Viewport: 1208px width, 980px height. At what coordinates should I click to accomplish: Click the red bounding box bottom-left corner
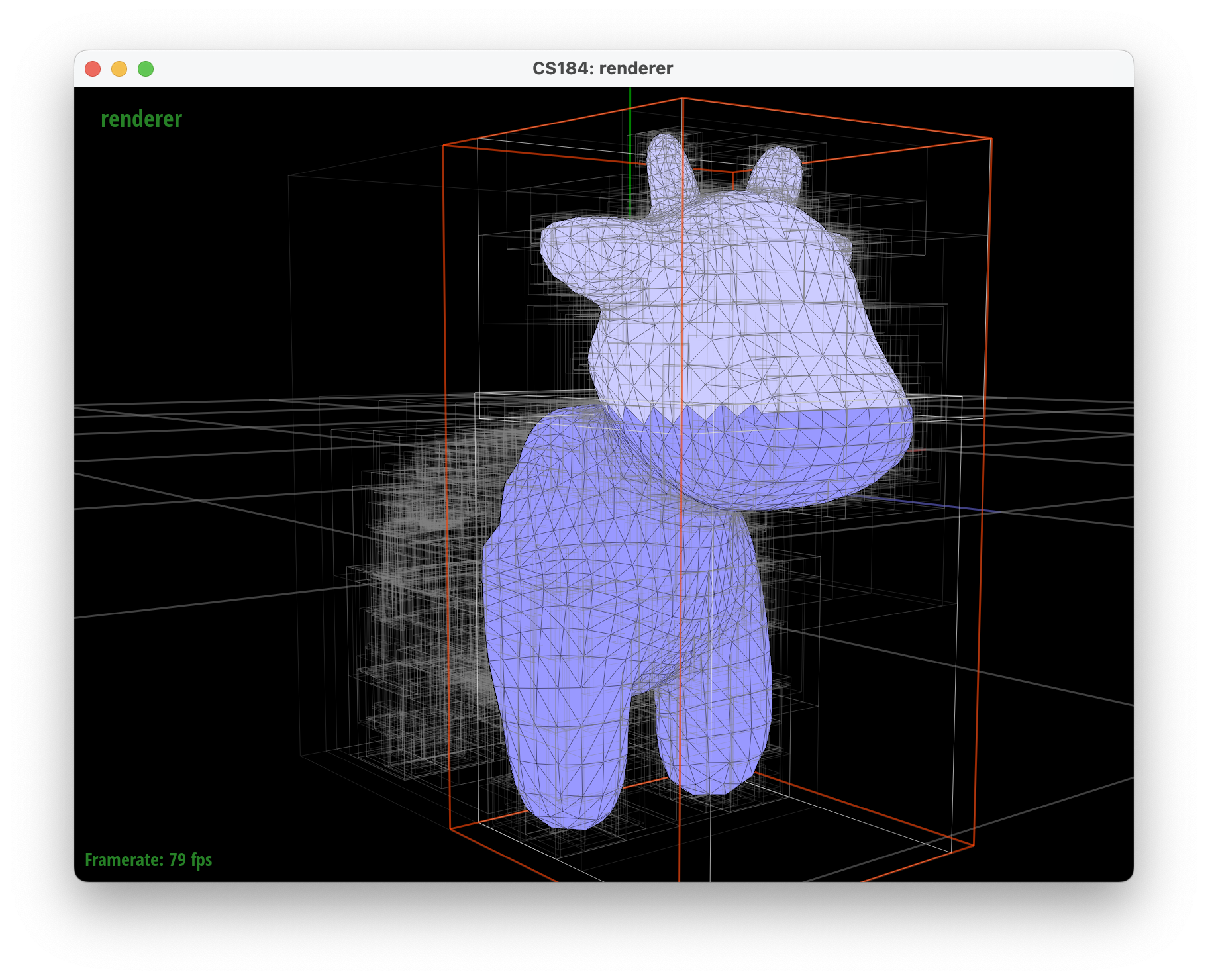[x=450, y=828]
